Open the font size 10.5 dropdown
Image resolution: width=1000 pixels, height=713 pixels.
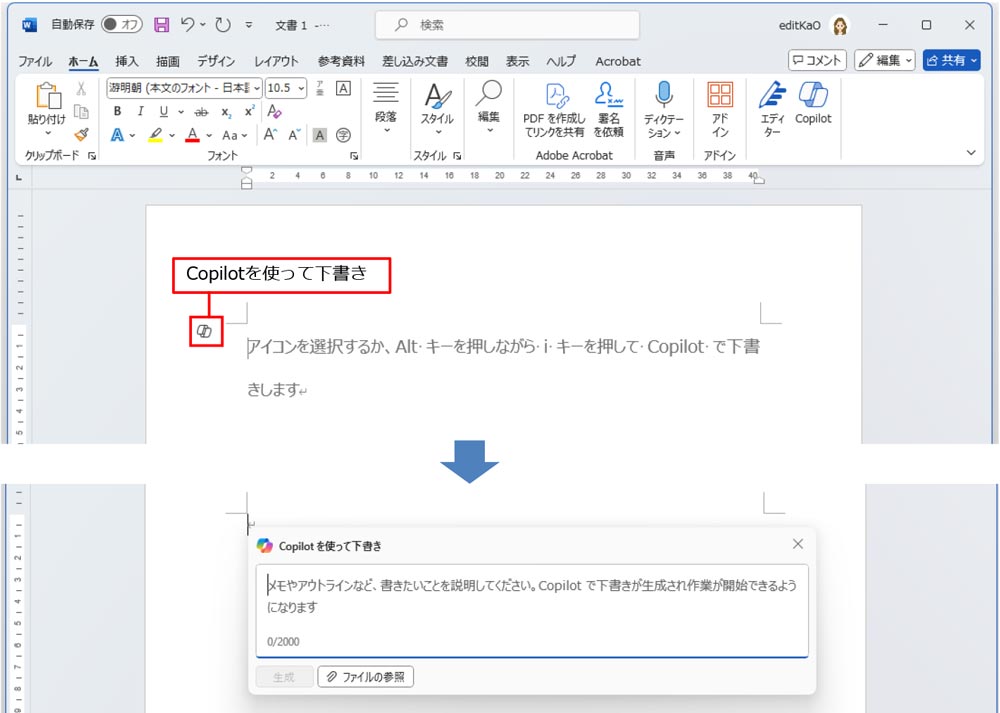301,88
